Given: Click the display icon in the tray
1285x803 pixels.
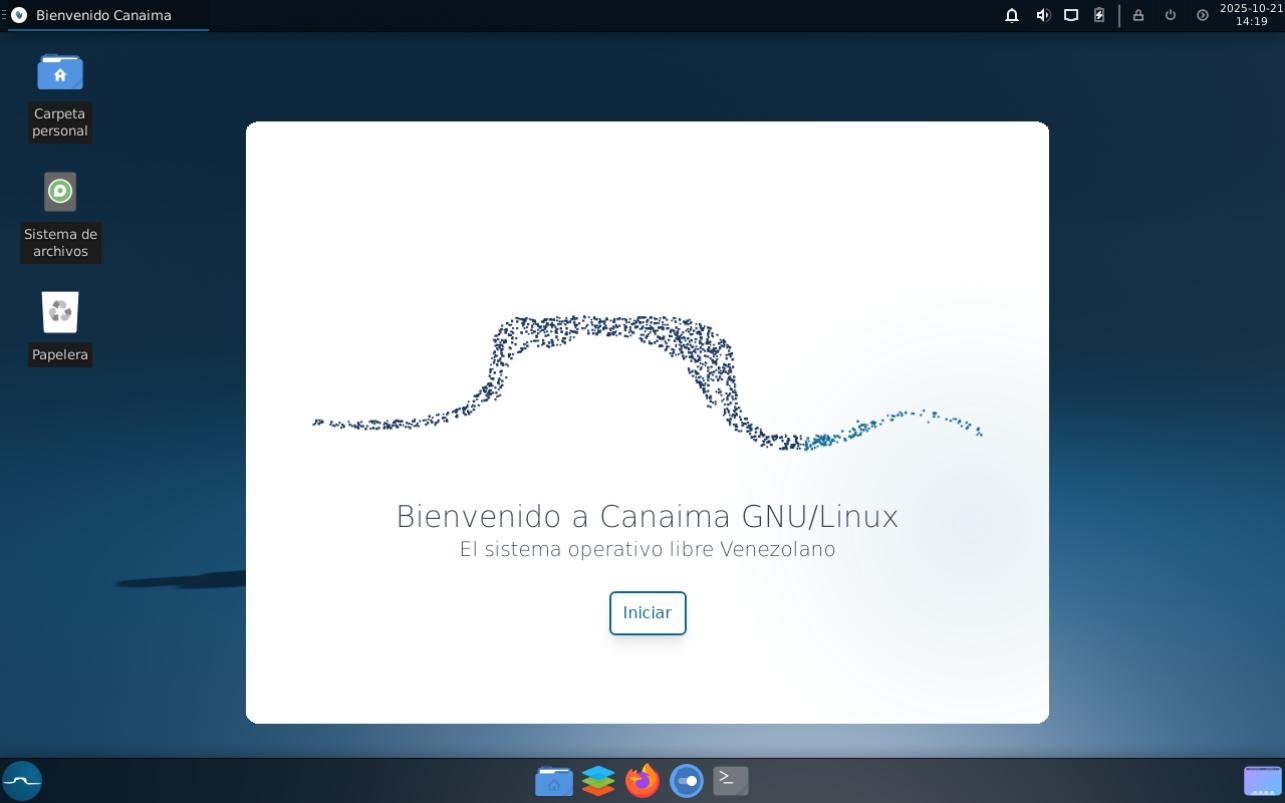Looking at the screenshot, I should [1071, 15].
